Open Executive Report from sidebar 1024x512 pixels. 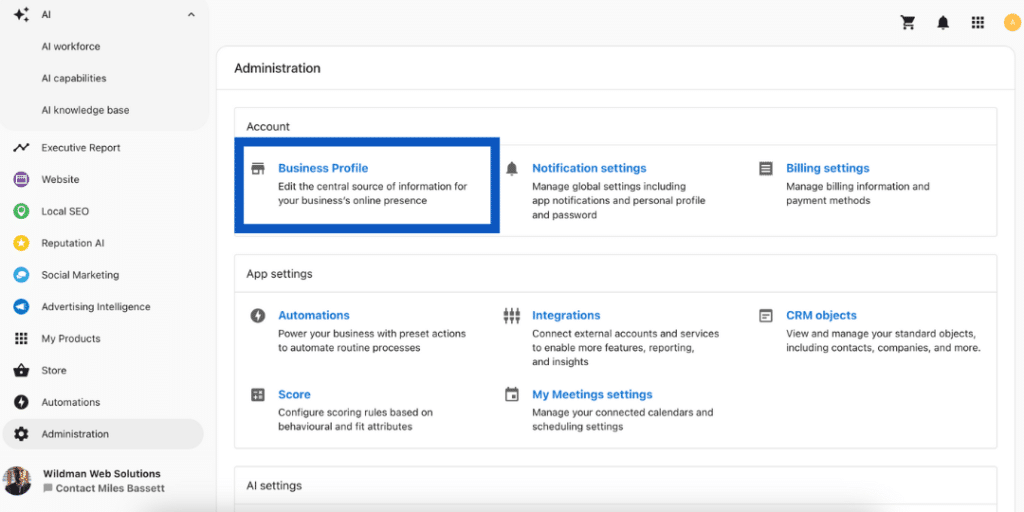tap(80, 148)
